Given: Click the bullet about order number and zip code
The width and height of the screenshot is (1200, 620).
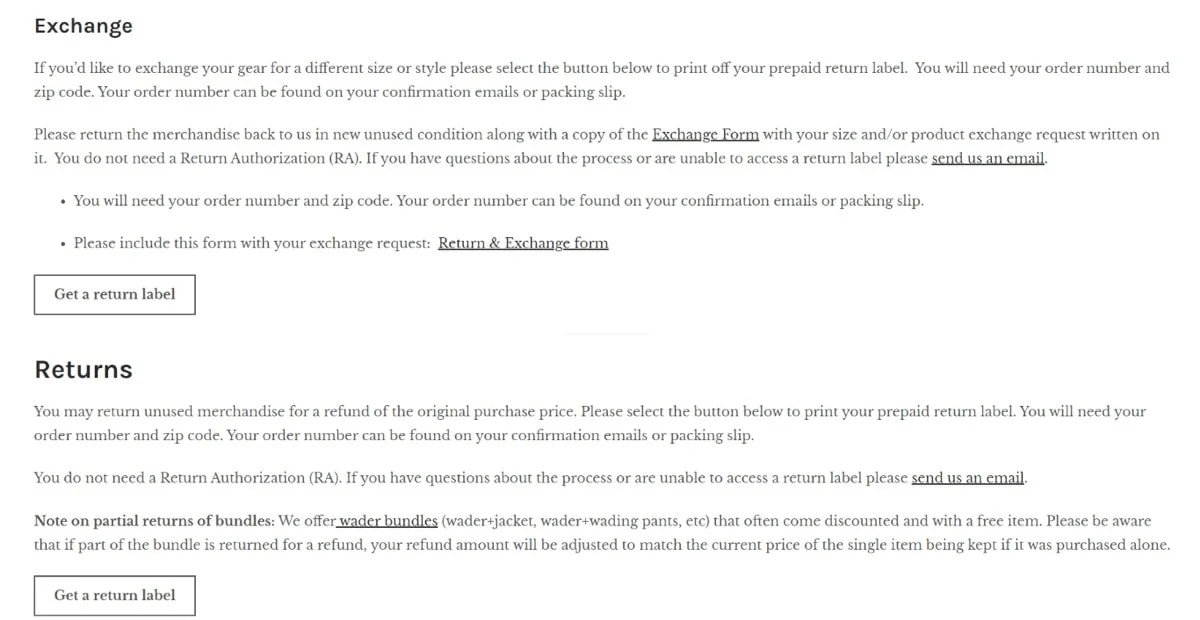Looking at the screenshot, I should pos(498,201).
